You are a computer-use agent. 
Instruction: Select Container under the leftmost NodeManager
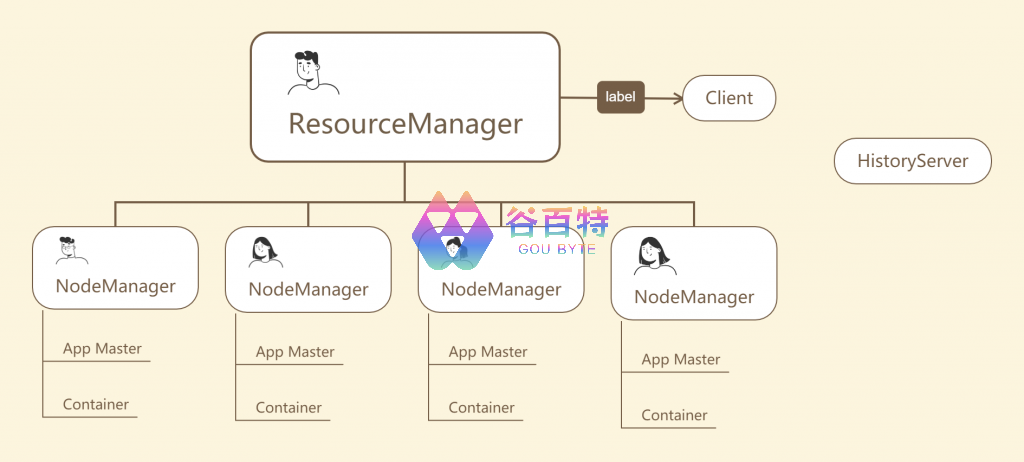click(x=96, y=405)
